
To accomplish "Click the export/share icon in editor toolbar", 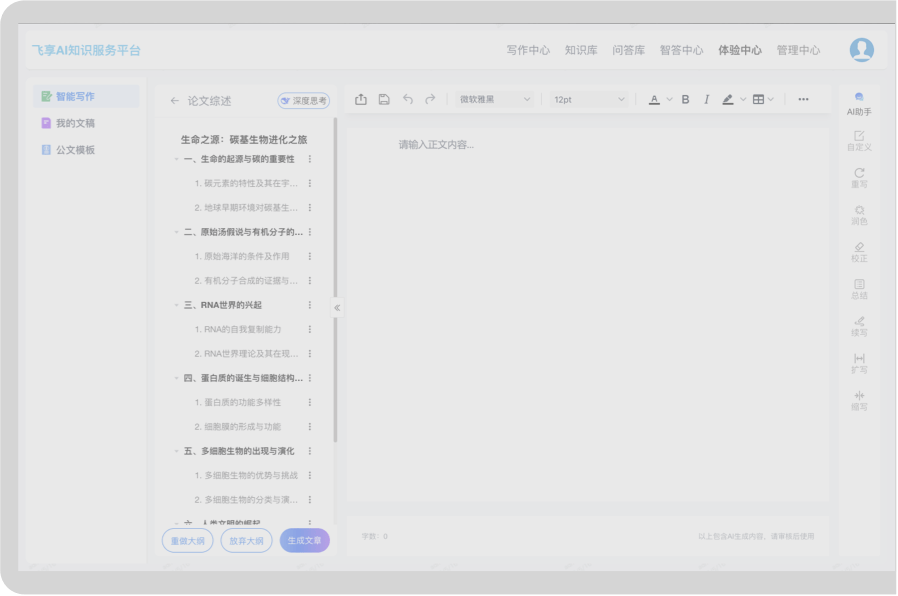I will click(361, 100).
